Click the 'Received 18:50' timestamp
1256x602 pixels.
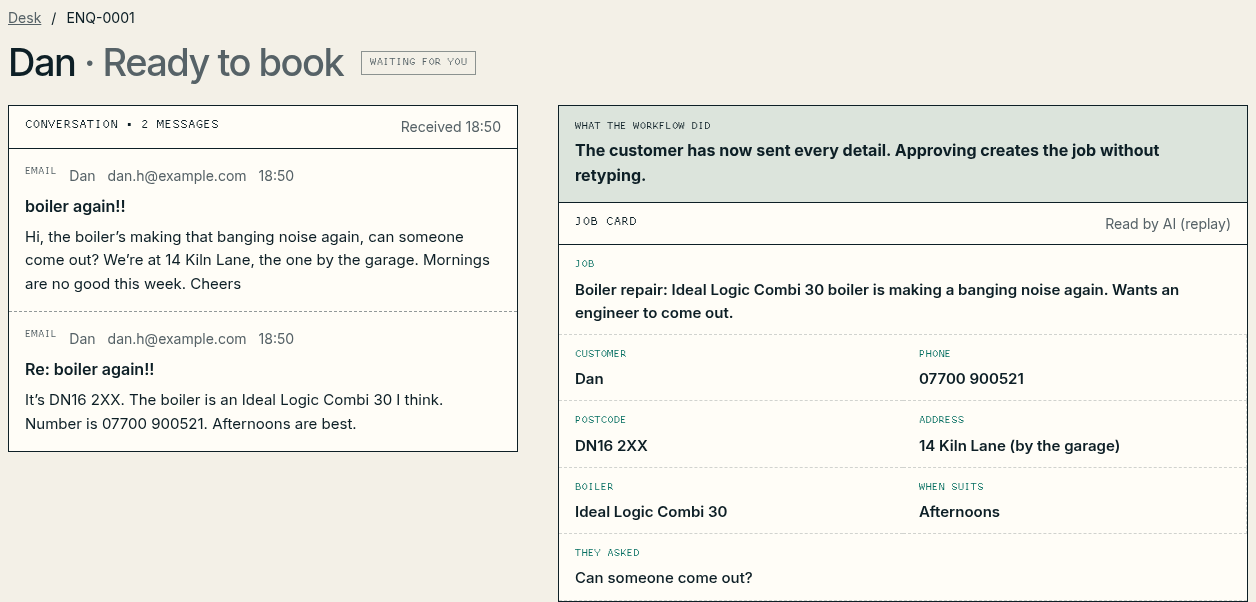451,127
